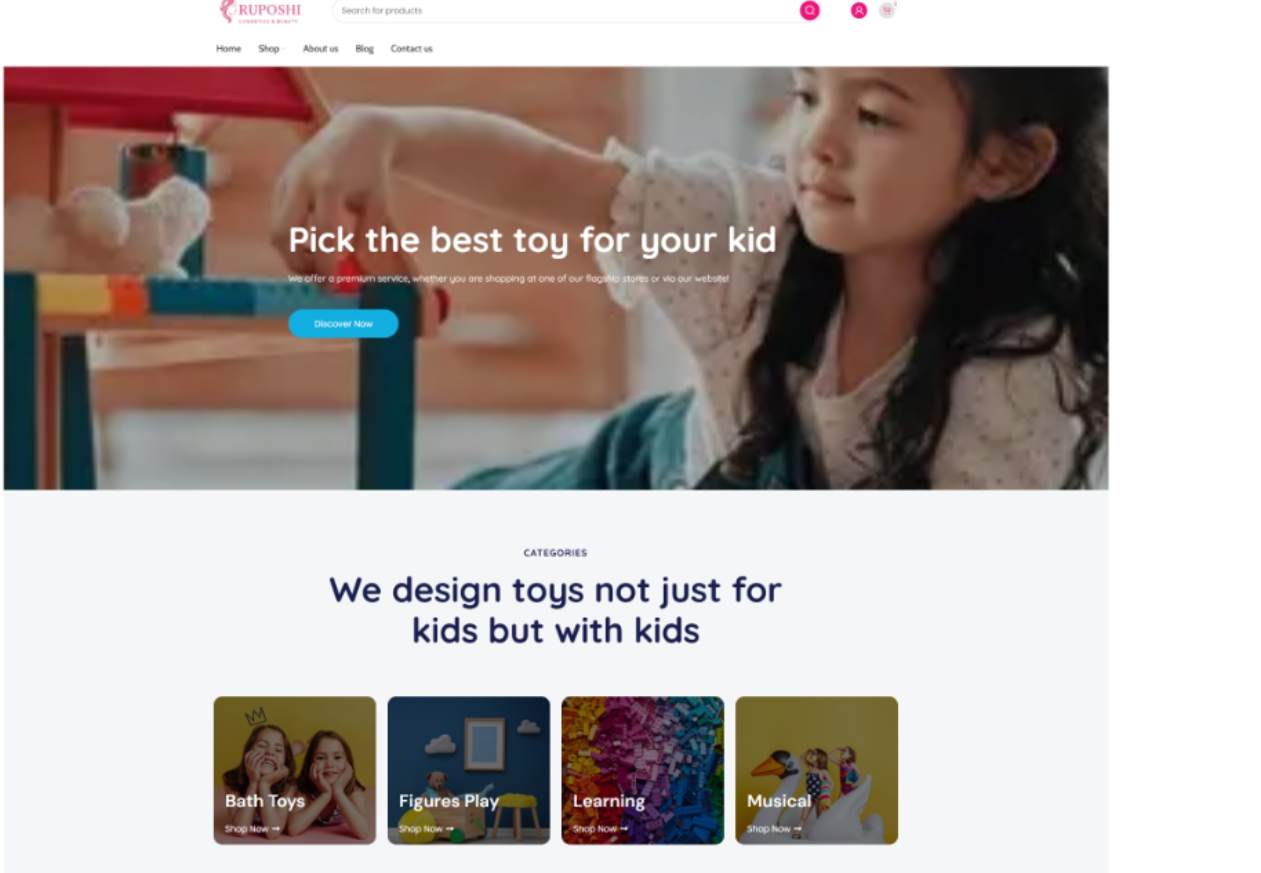Screen dimensions: 1261x873
Task: Click Shop Now under Bath Toys
Action: [x=252, y=828]
